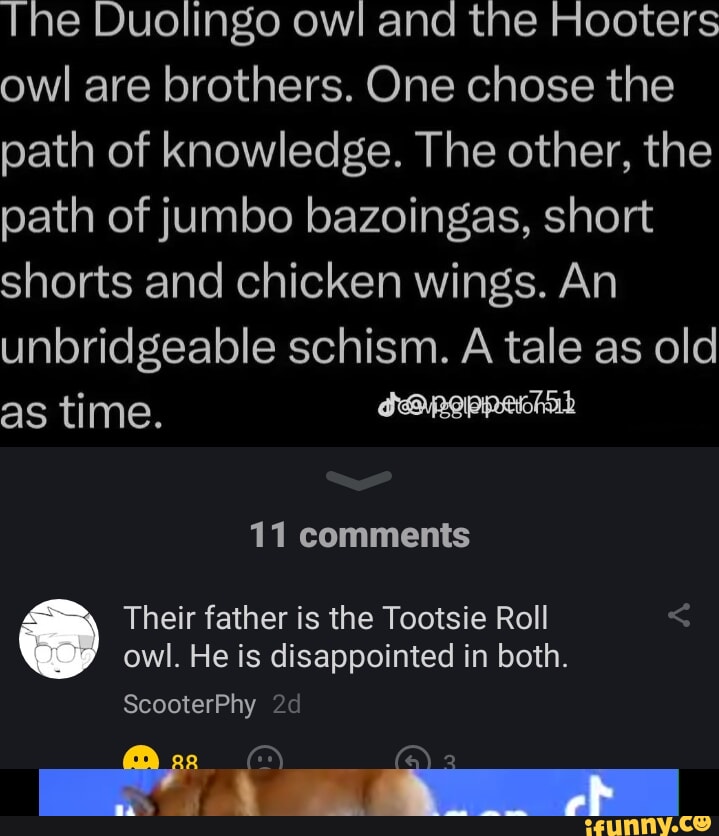This screenshot has height=836, width=719.
Task: Dislike the comment with the frown icon
Action: [x=265, y=760]
